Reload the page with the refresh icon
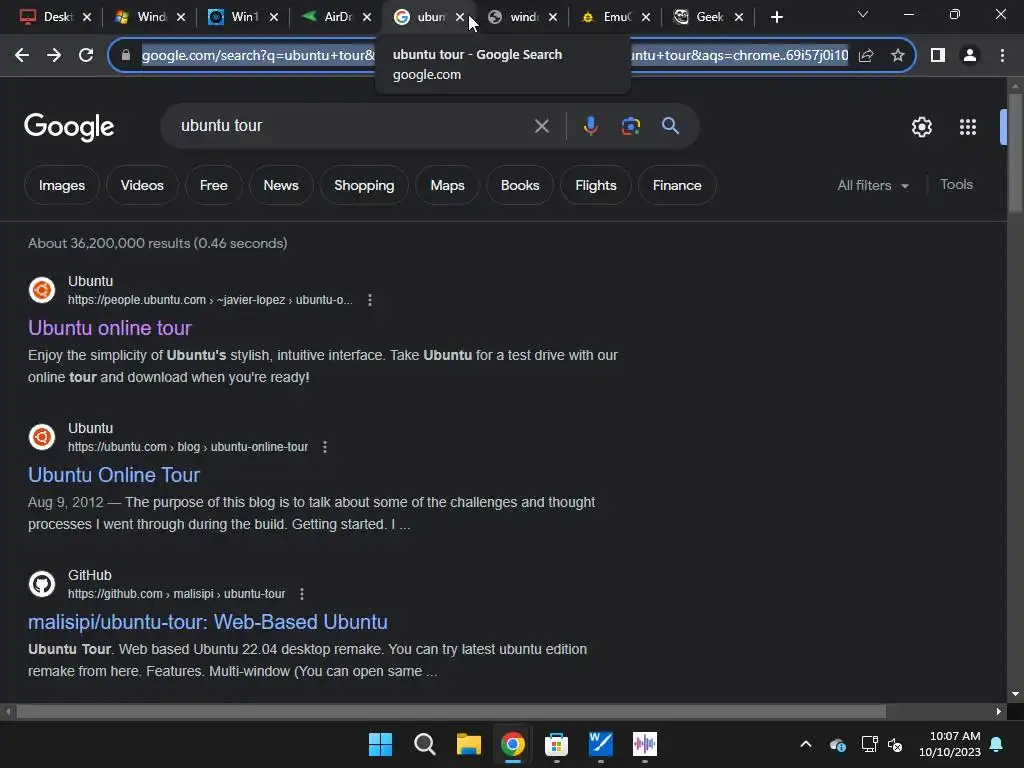This screenshot has width=1024, height=768. [86, 56]
